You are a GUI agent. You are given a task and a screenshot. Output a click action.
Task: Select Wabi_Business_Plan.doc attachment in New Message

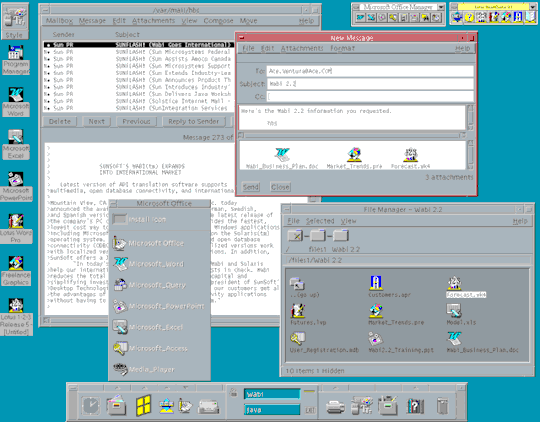point(282,158)
